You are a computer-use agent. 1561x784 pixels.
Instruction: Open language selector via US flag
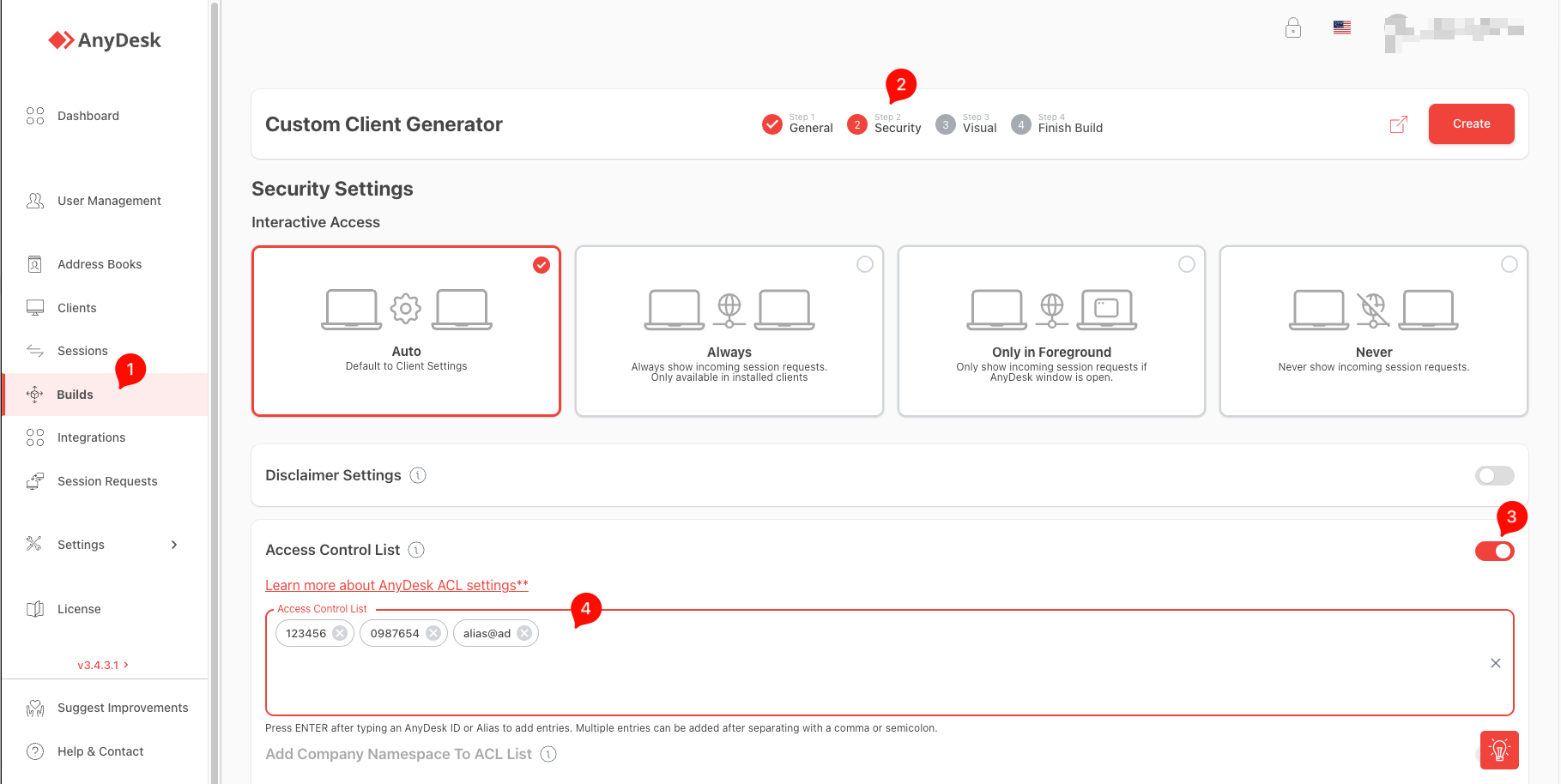pyautogui.click(x=1342, y=27)
